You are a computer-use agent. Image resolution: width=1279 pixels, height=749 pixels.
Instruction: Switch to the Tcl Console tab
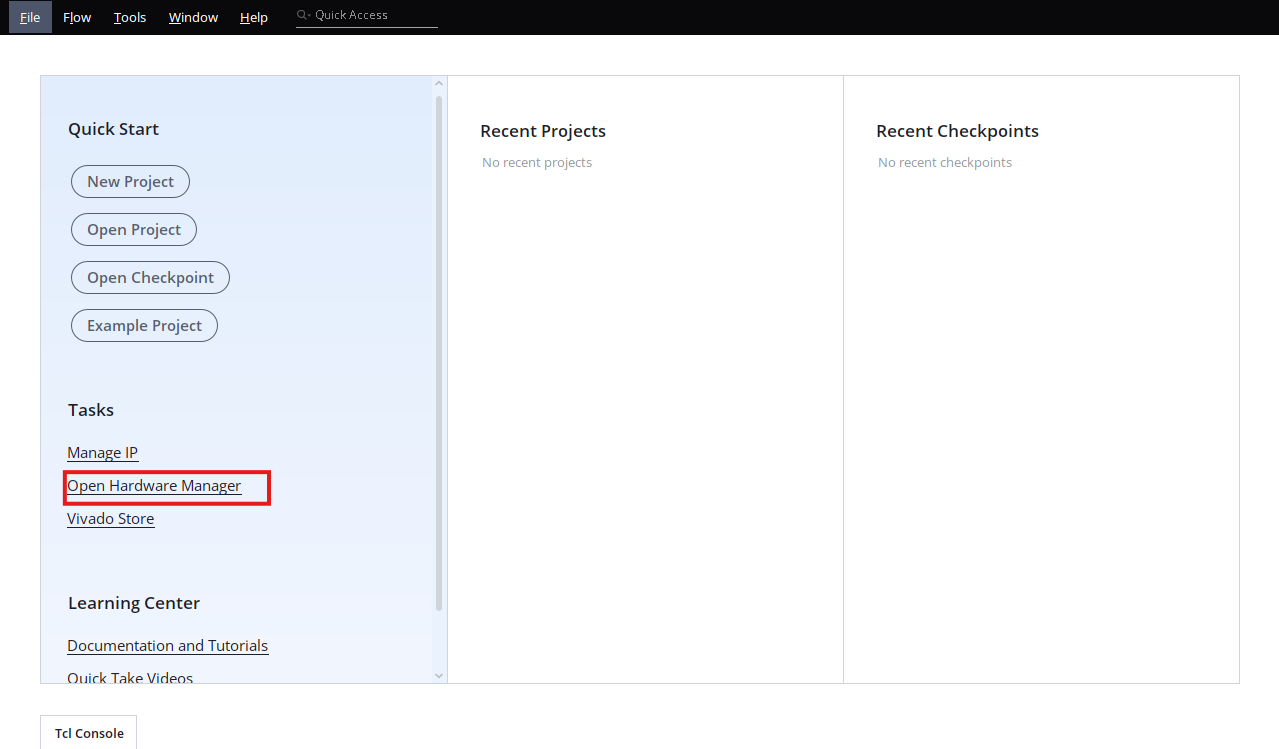tap(89, 733)
